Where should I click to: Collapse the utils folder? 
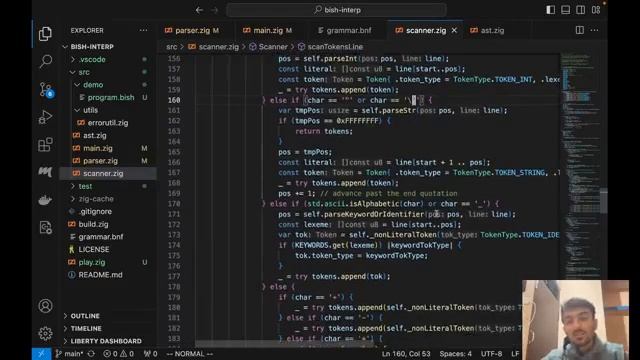tap(90, 110)
